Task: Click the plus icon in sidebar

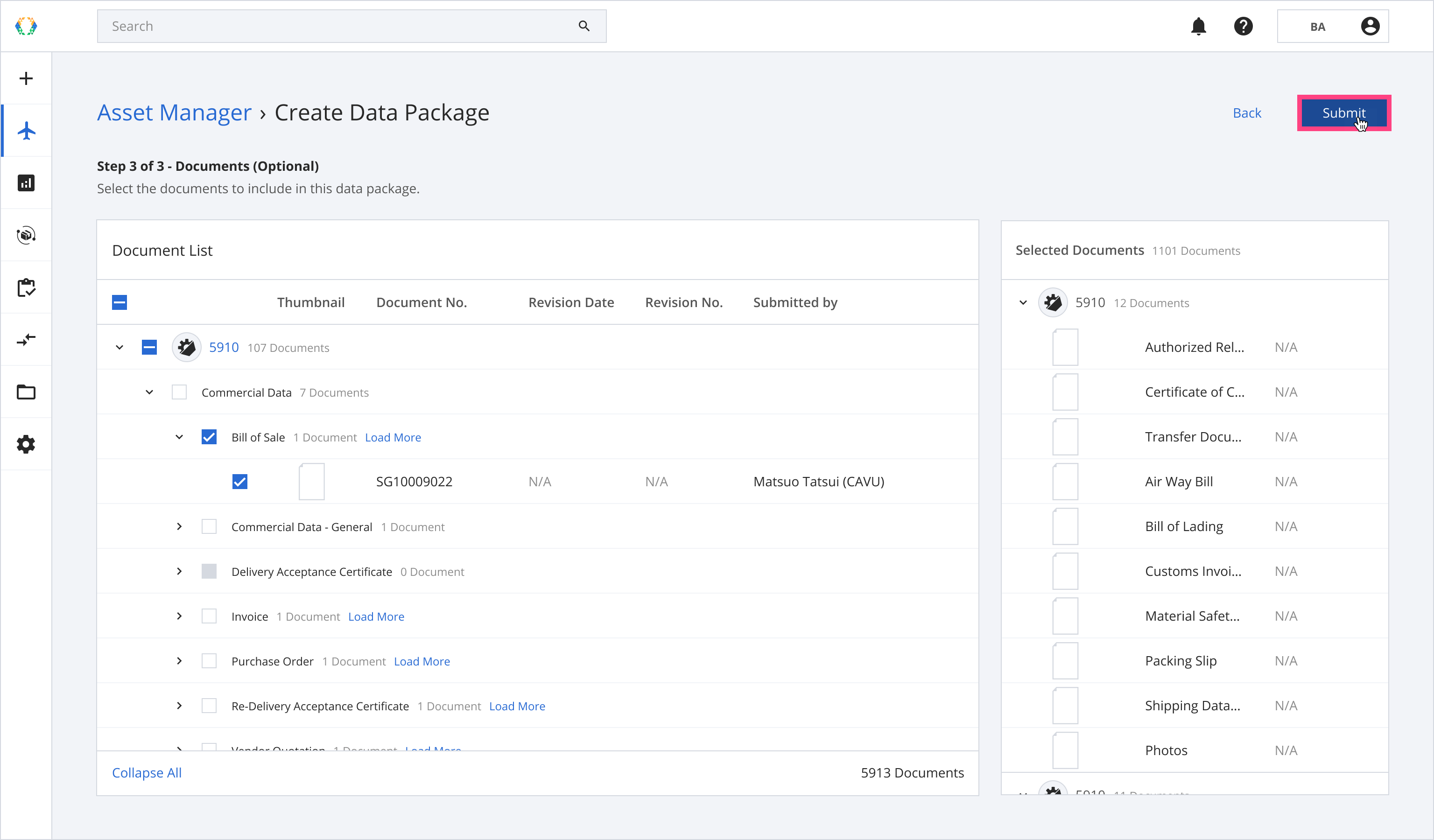Action: (26, 78)
